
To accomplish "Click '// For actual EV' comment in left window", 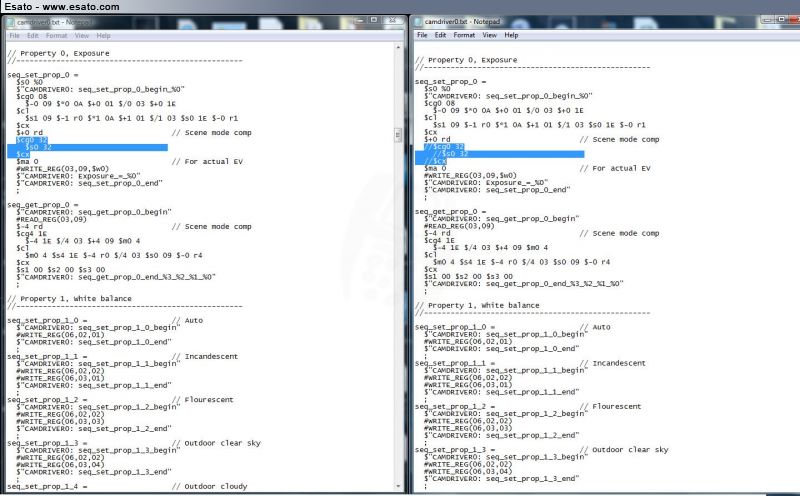I will (x=207, y=161).
